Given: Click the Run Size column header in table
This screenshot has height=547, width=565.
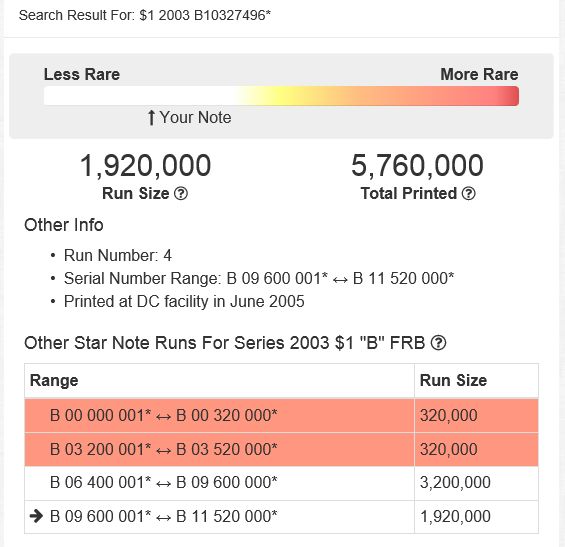Looking at the screenshot, I should coord(453,381).
